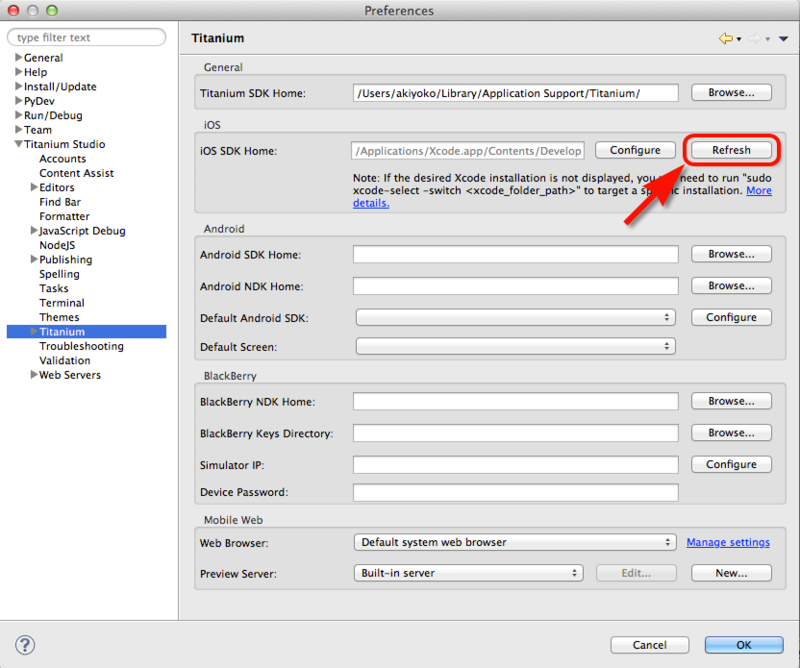This screenshot has width=800, height=668.
Task: Click the Simulator IP field
Action: pos(515,464)
